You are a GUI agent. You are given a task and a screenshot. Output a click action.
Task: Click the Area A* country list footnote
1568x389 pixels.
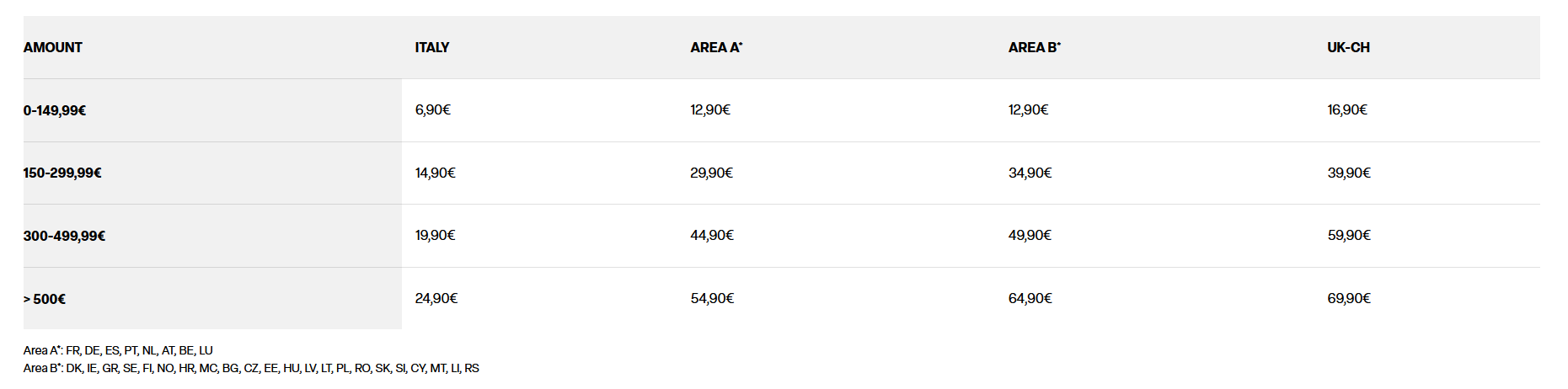pos(118,350)
